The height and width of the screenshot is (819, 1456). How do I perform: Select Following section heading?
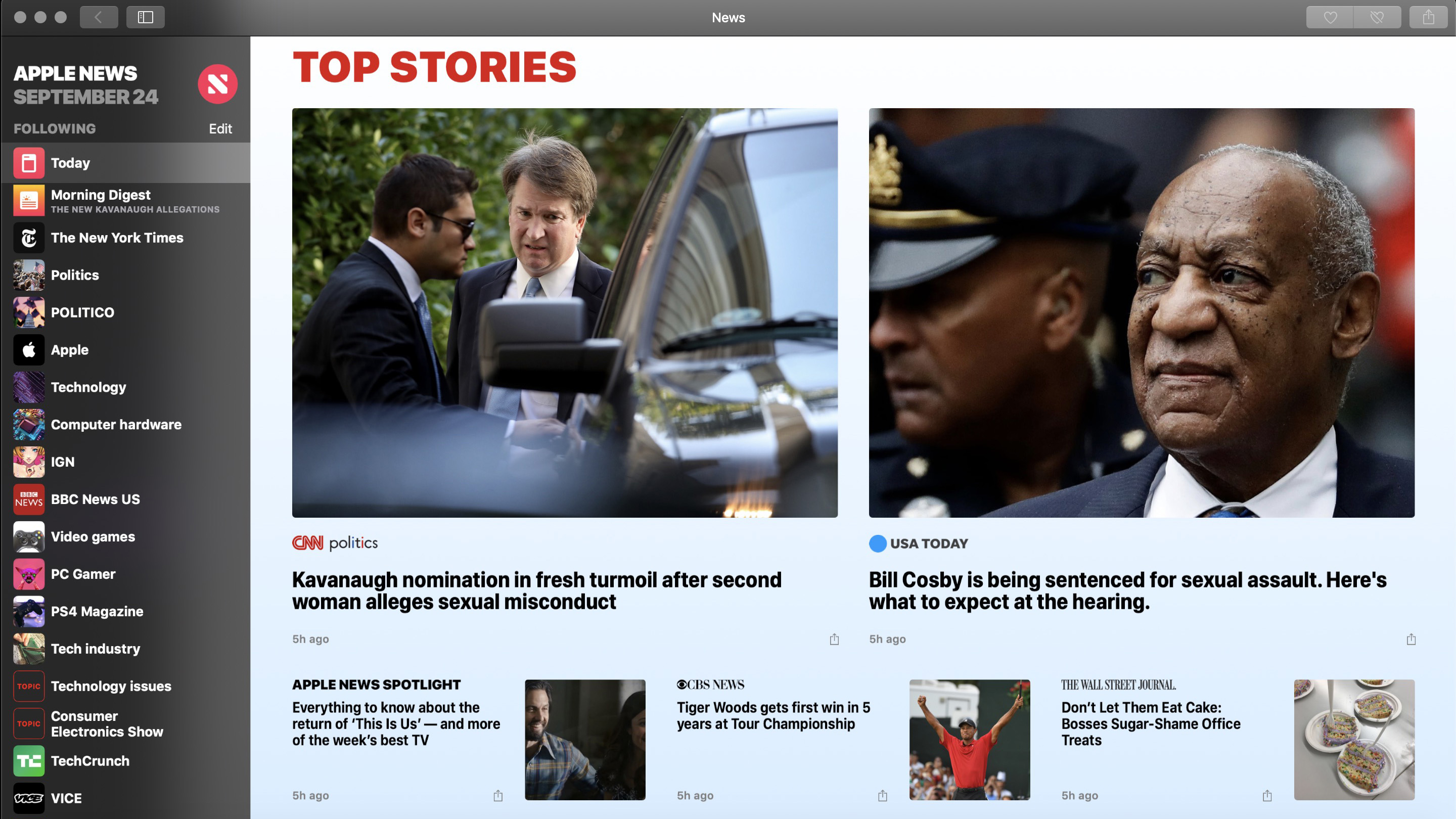point(55,128)
